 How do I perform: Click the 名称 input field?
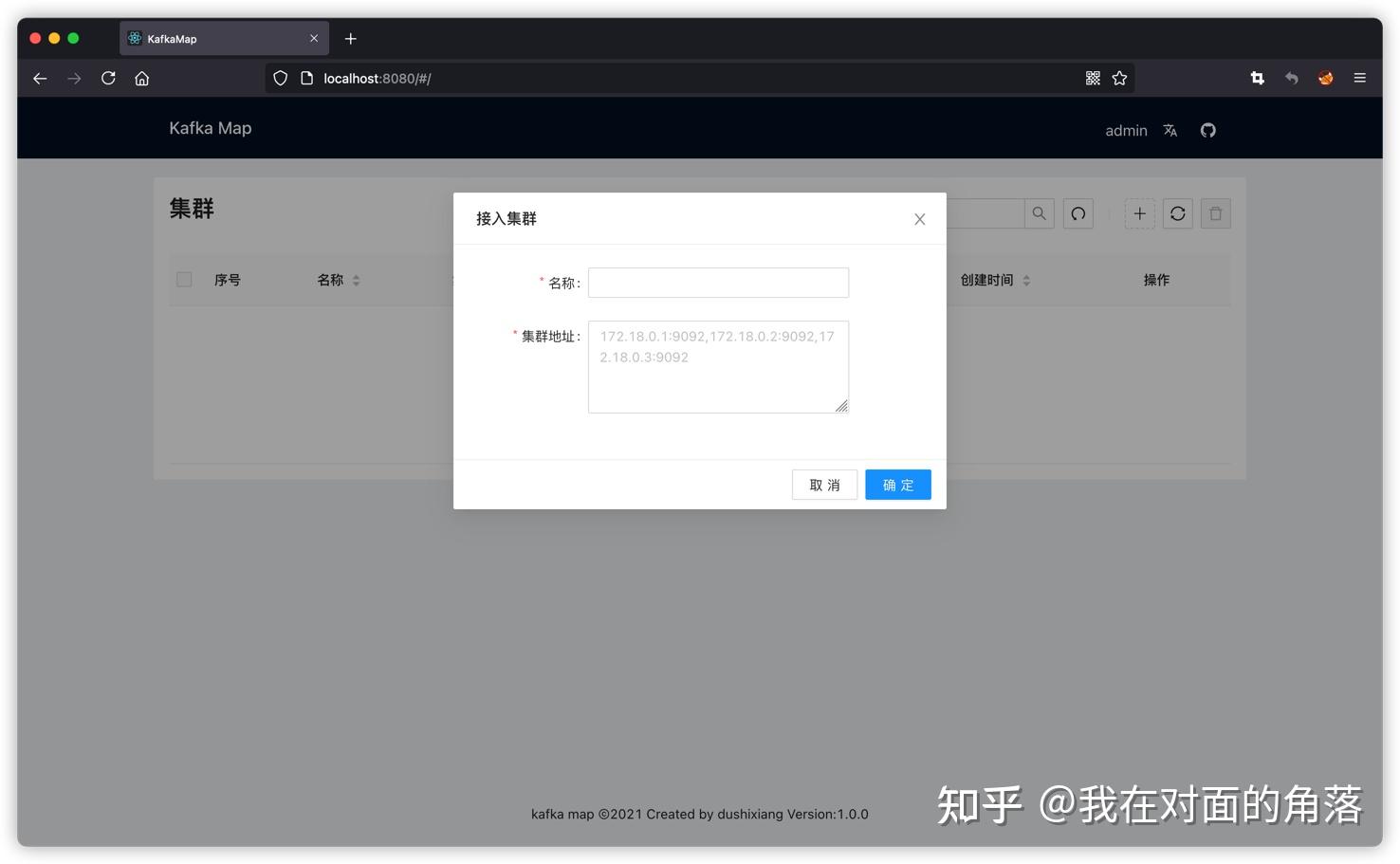[718, 283]
